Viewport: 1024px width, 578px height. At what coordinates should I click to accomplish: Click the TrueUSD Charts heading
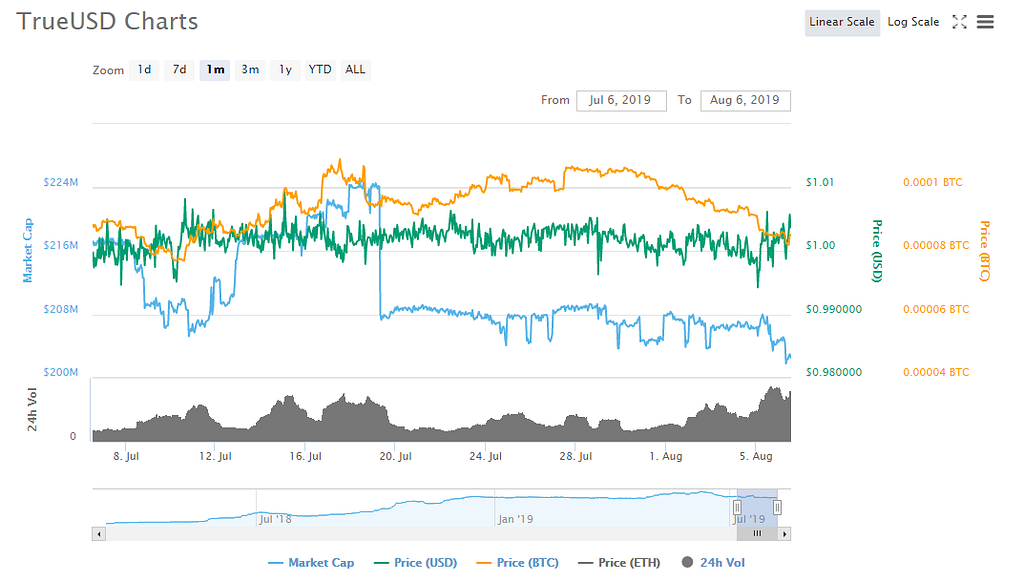107,22
